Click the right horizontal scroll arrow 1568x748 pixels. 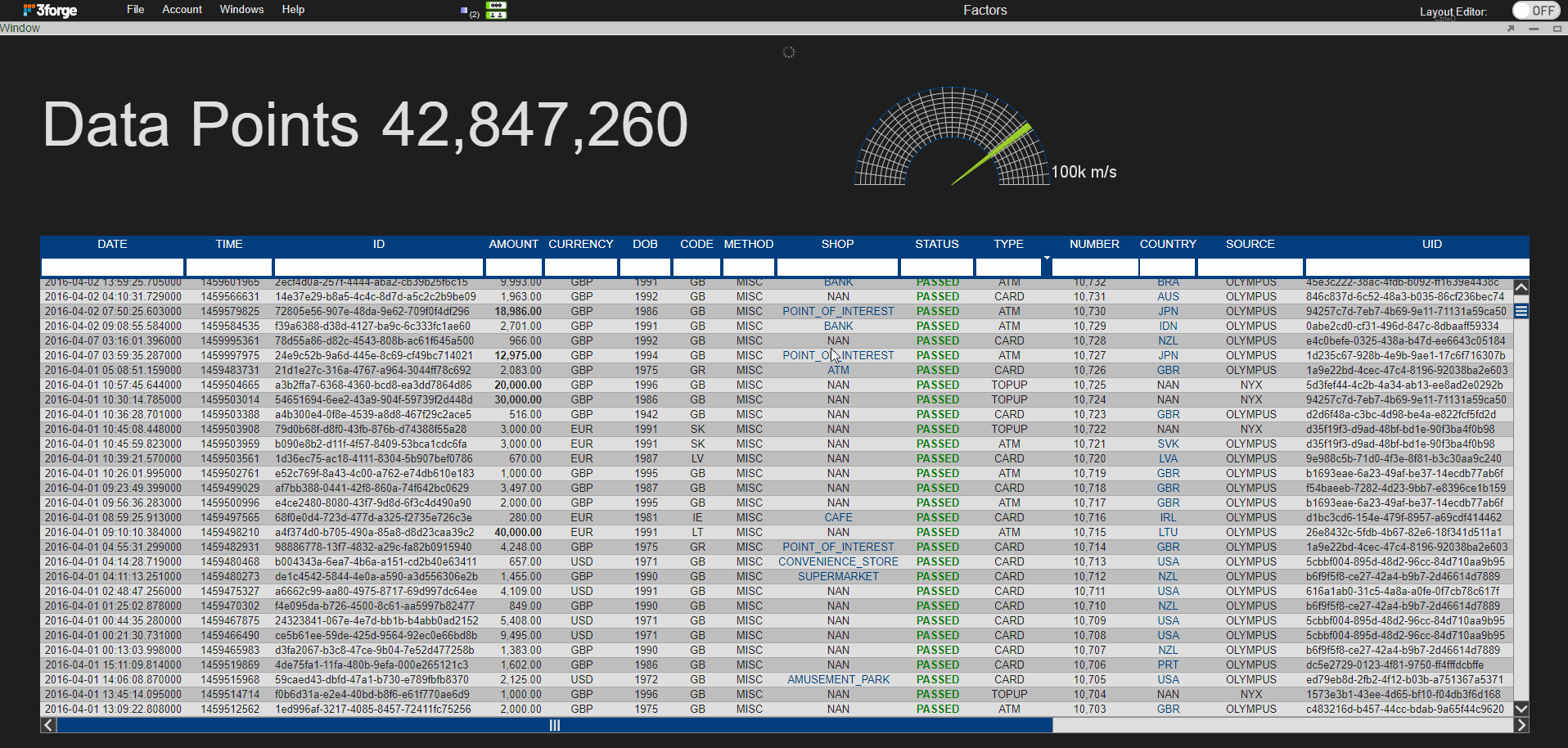1521,725
